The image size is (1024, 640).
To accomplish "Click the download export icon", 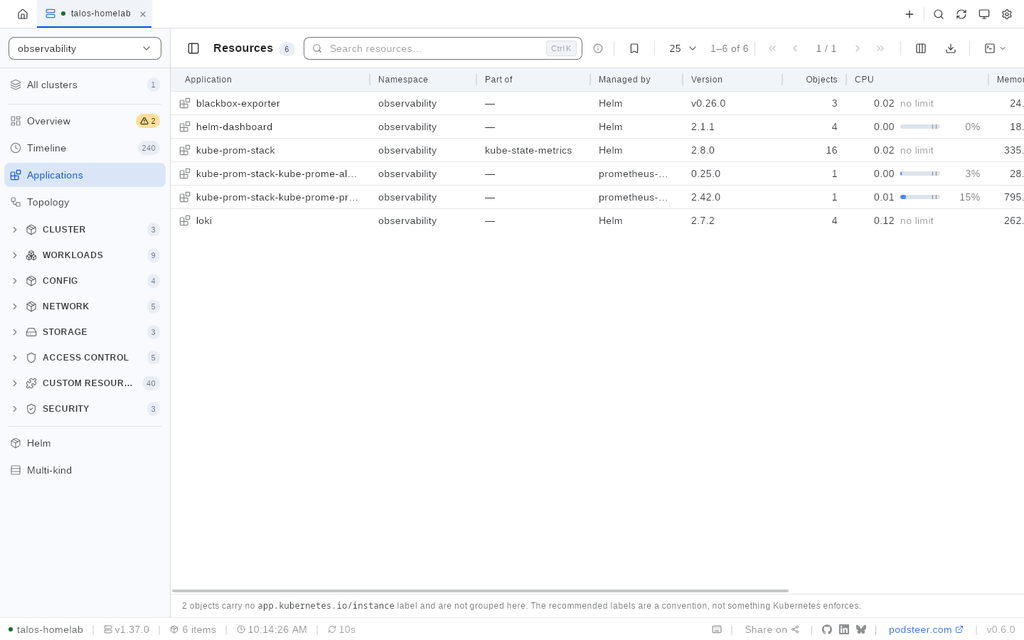I will click(x=951, y=48).
